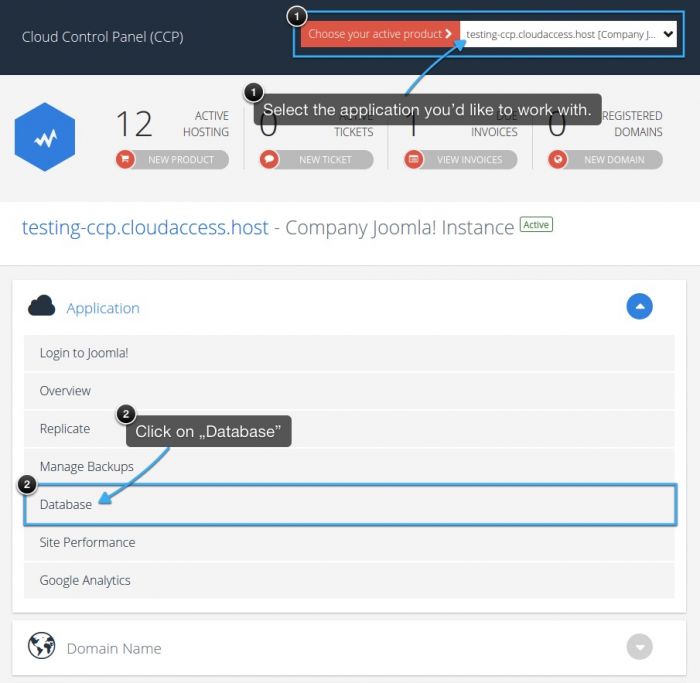Viewport: 700px width, 683px height.
Task: Click the New Ticket speech bubble icon
Action: 269,159
